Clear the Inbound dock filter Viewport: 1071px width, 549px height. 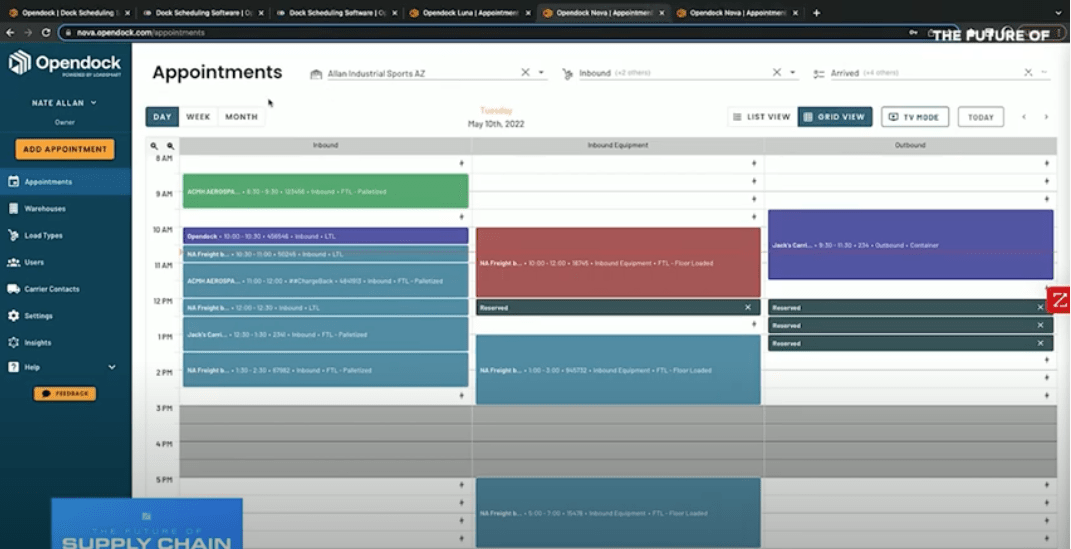pyautogui.click(x=777, y=72)
